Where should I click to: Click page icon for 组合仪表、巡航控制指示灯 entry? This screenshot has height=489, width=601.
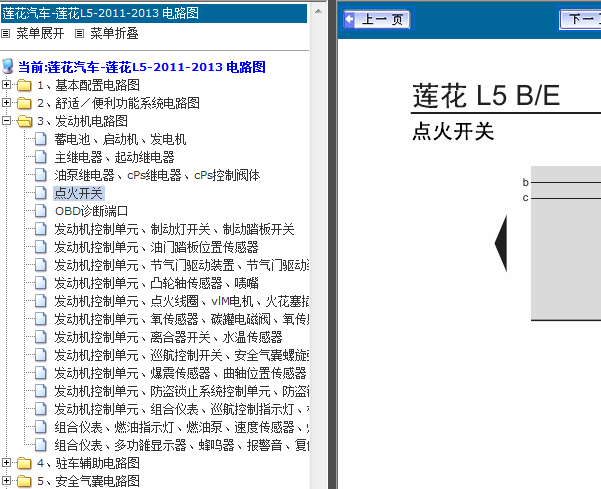tap(41, 409)
